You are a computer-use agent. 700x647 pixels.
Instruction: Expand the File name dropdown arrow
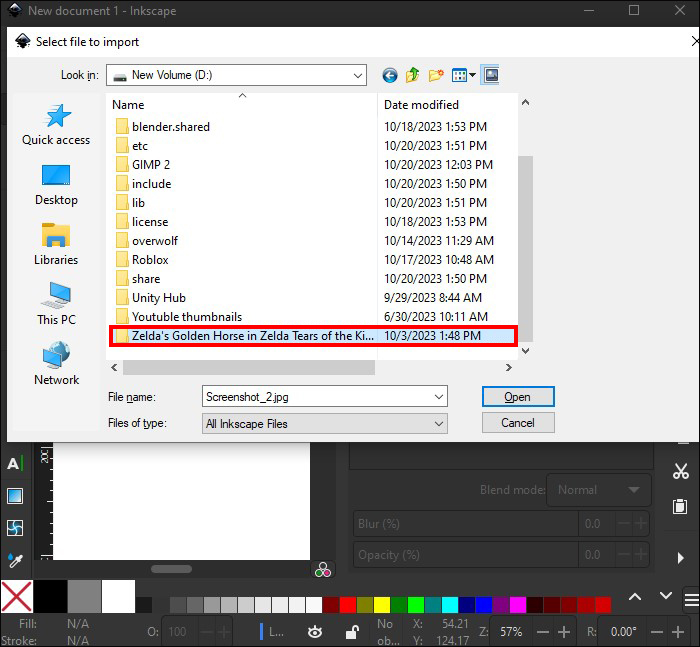pyautogui.click(x=439, y=397)
